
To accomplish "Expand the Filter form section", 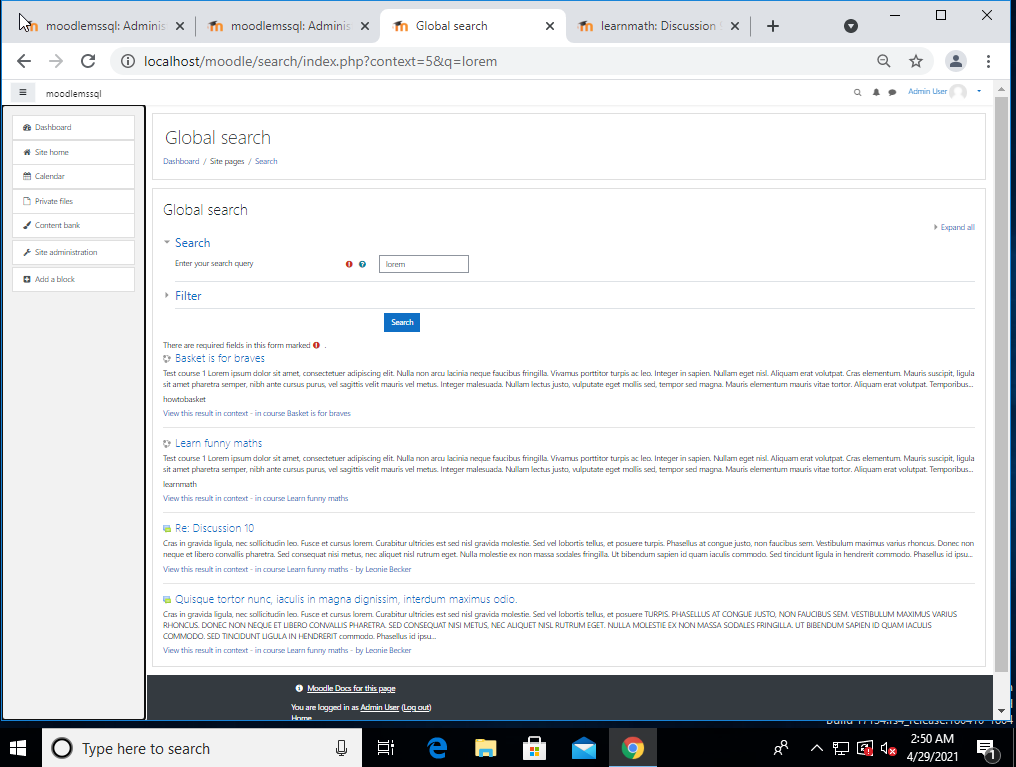I will [x=187, y=296].
